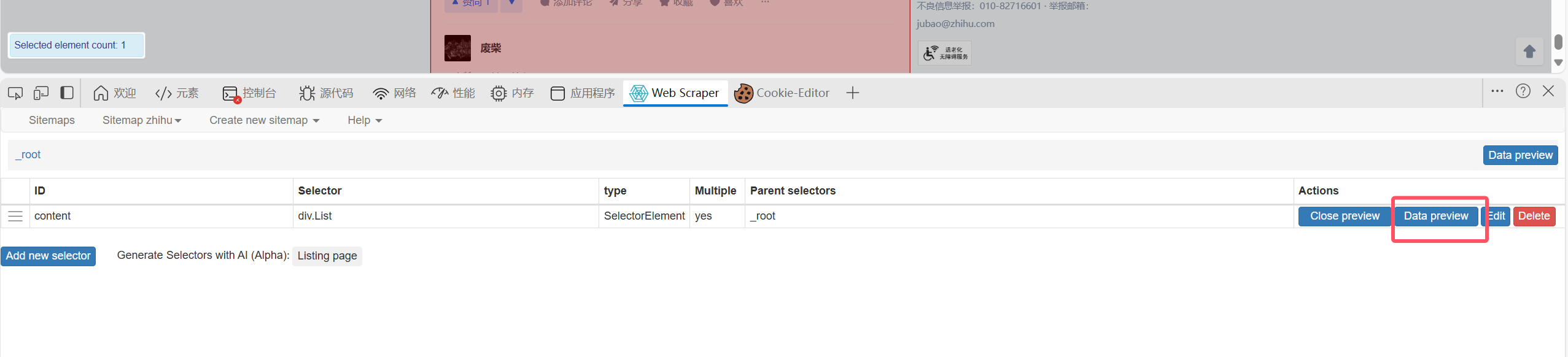Open the Cookie-Editor panel

click(x=782, y=93)
